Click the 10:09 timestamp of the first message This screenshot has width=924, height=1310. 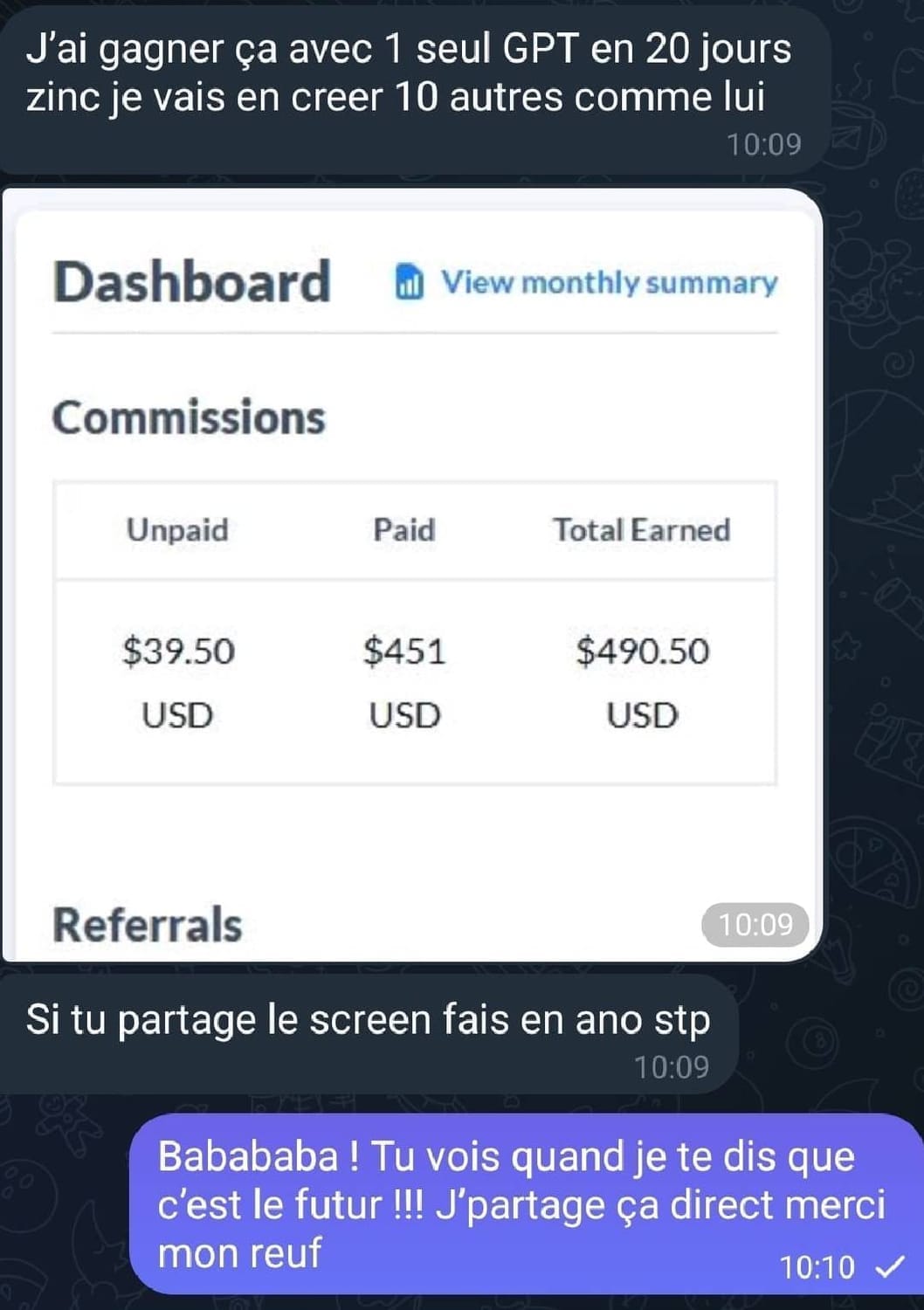764,144
